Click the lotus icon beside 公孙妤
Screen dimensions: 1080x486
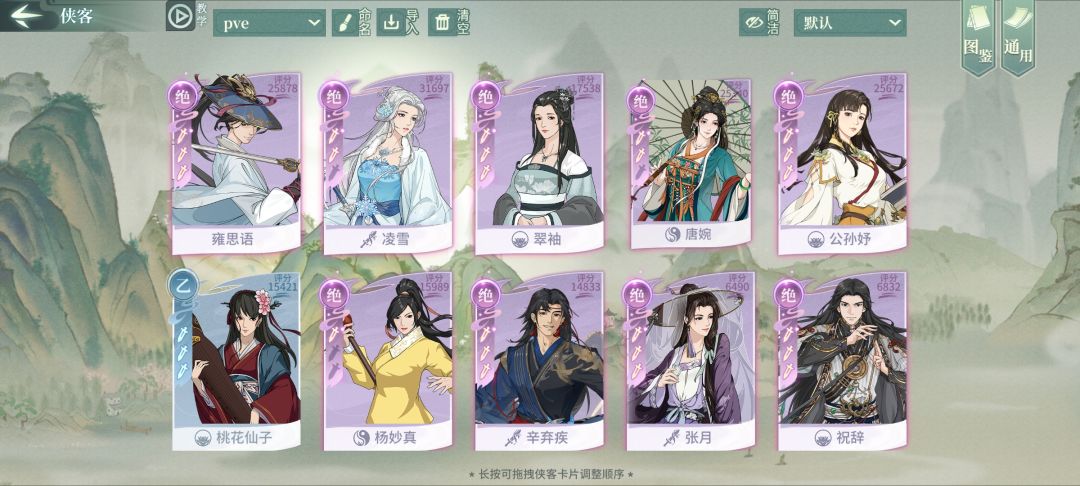(x=816, y=240)
